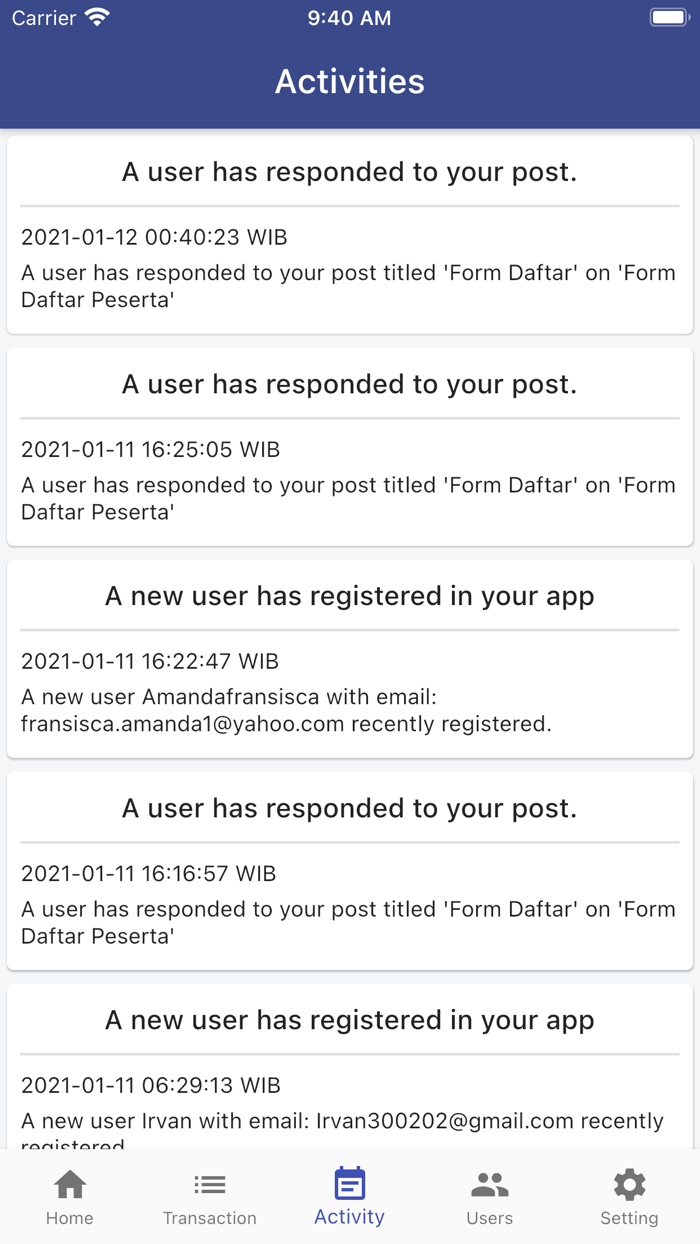This screenshot has width=700, height=1244.
Task: Select the Users tab label
Action: [x=490, y=1218]
